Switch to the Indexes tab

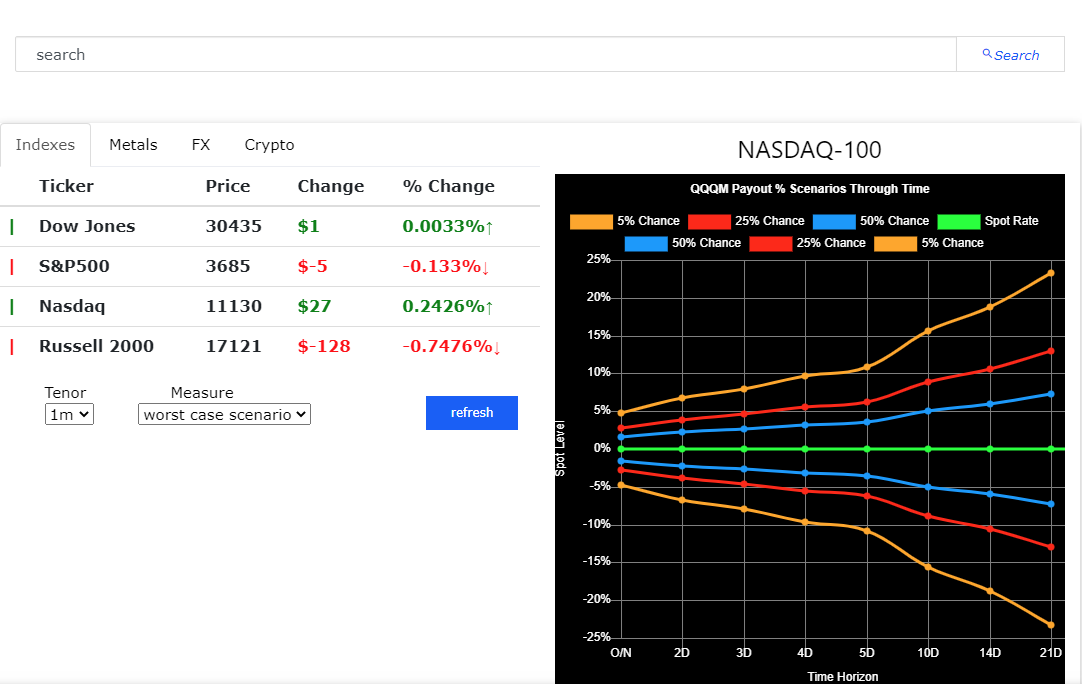pos(46,145)
